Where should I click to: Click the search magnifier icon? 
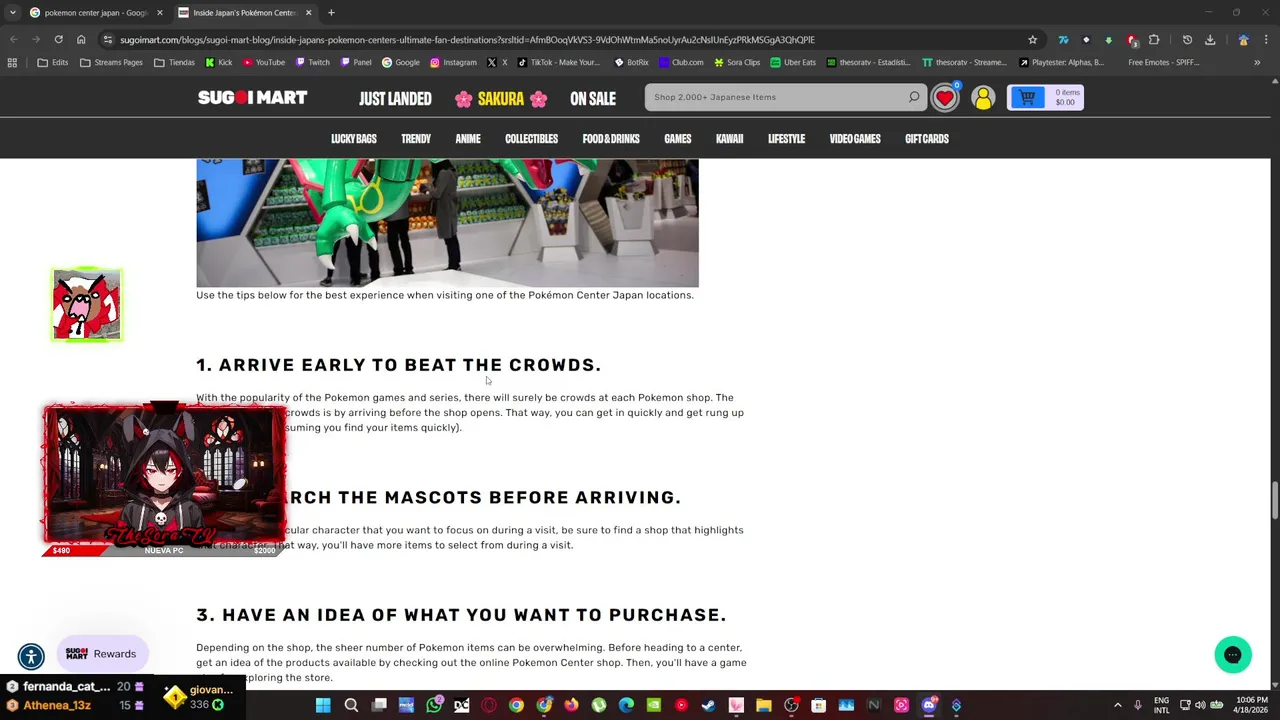[914, 97]
